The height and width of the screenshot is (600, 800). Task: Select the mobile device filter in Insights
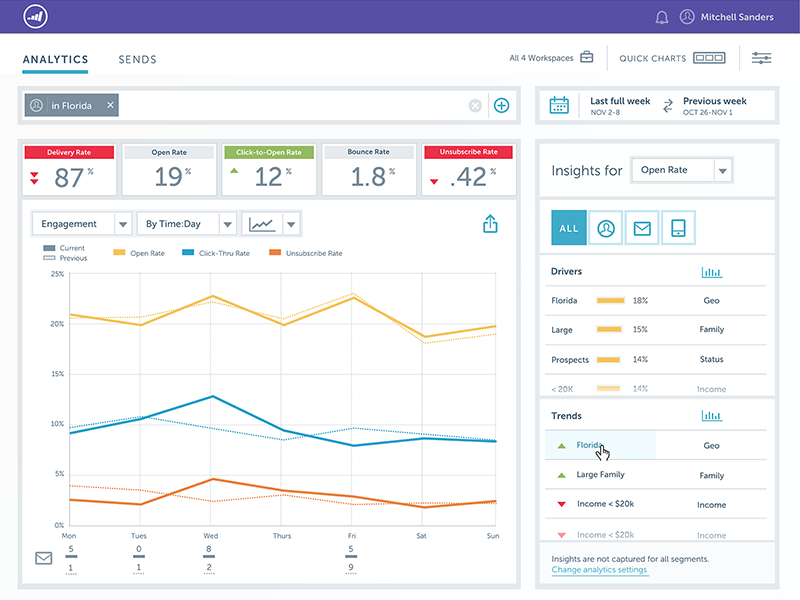(677, 227)
